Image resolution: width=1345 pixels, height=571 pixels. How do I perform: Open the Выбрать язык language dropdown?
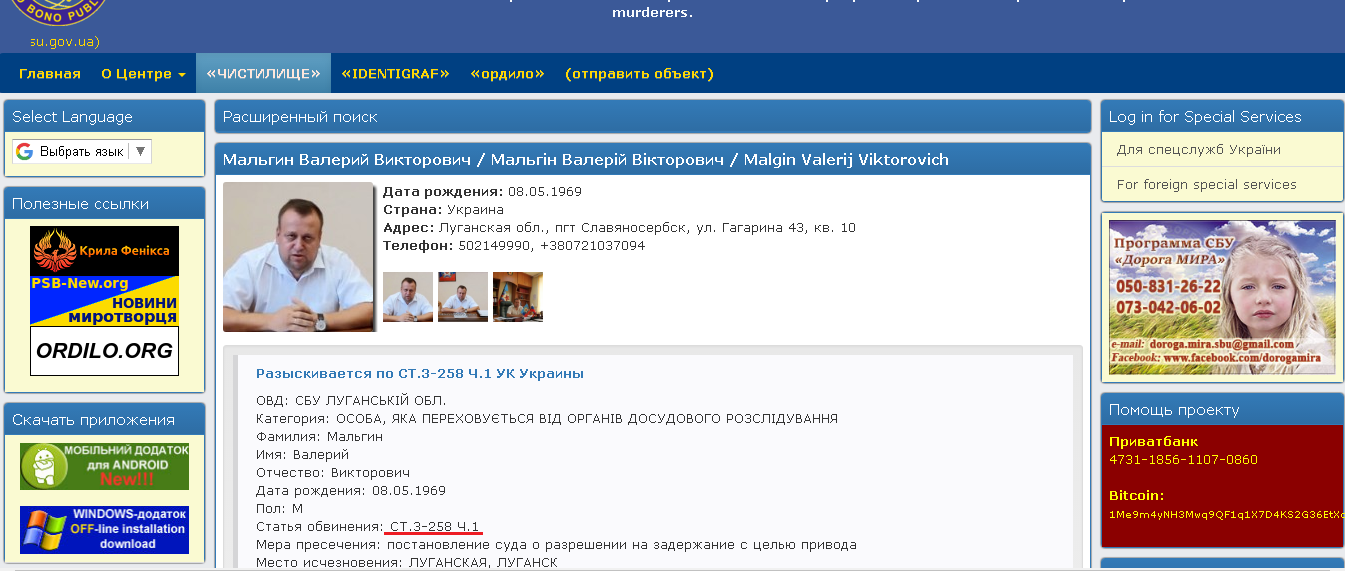[82, 152]
